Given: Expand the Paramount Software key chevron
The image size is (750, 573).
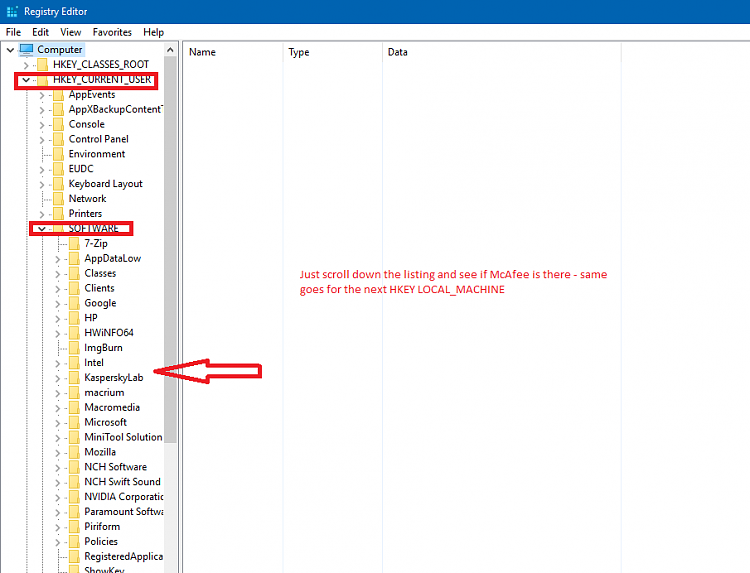Looking at the screenshot, I should click(57, 512).
